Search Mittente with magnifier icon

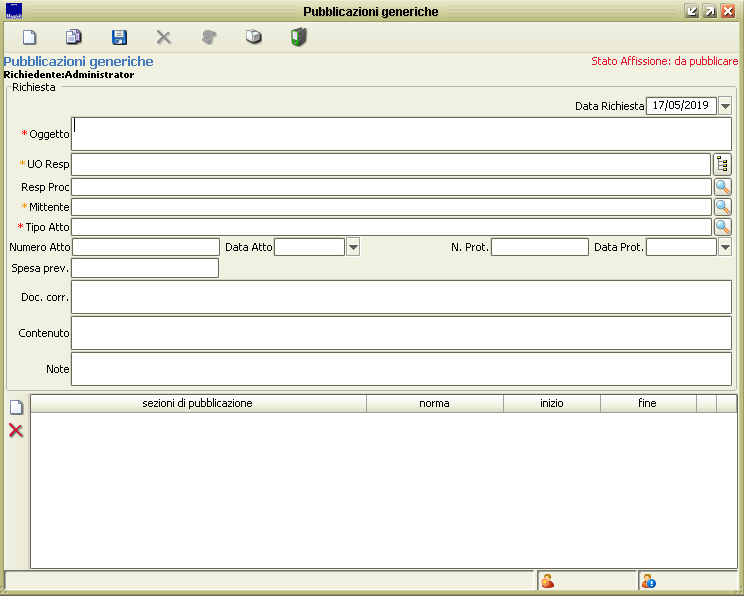coord(722,207)
